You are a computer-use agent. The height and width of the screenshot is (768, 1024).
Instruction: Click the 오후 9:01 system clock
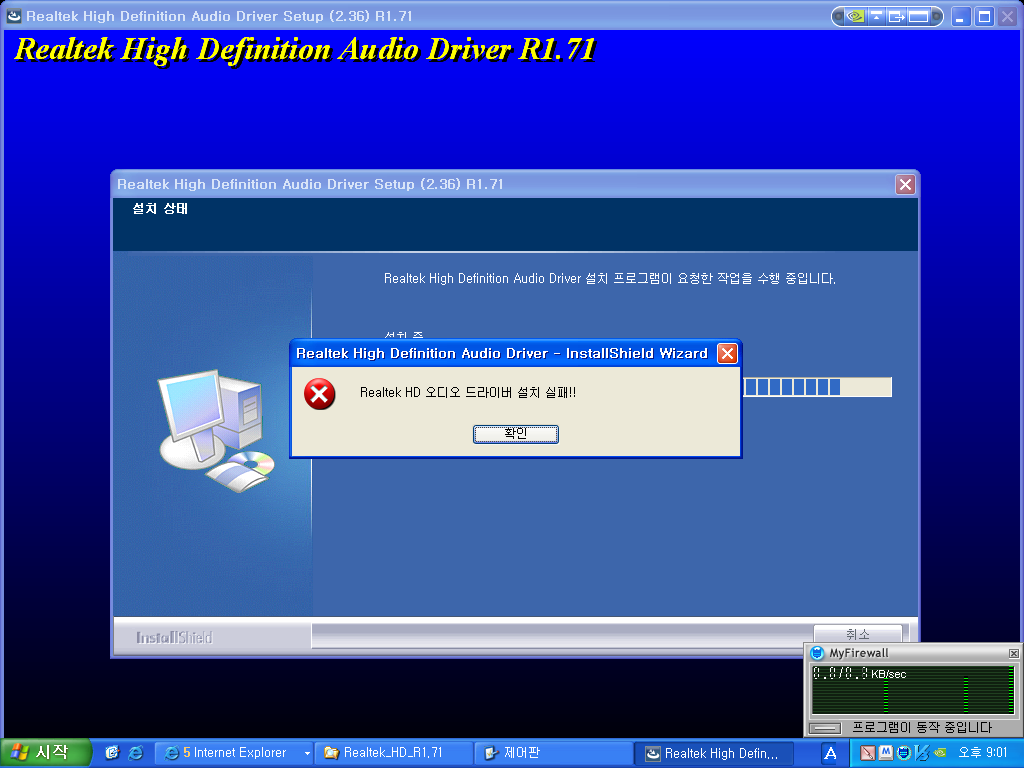point(983,752)
